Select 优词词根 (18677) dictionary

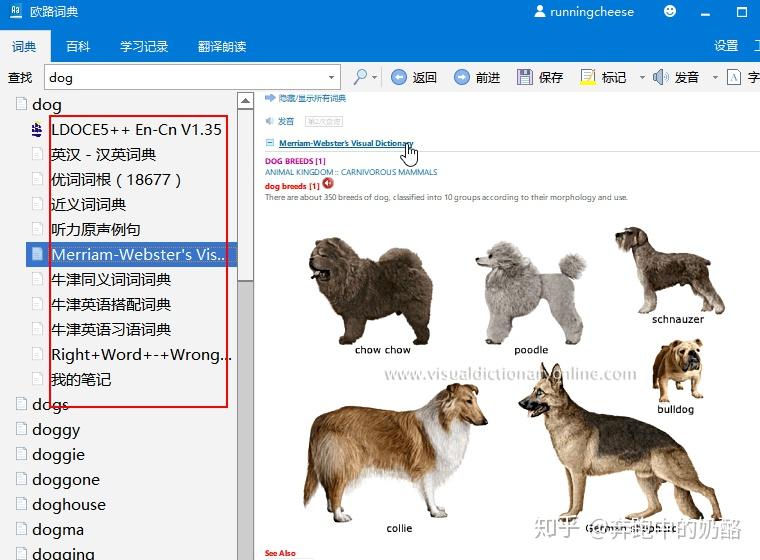point(116,180)
